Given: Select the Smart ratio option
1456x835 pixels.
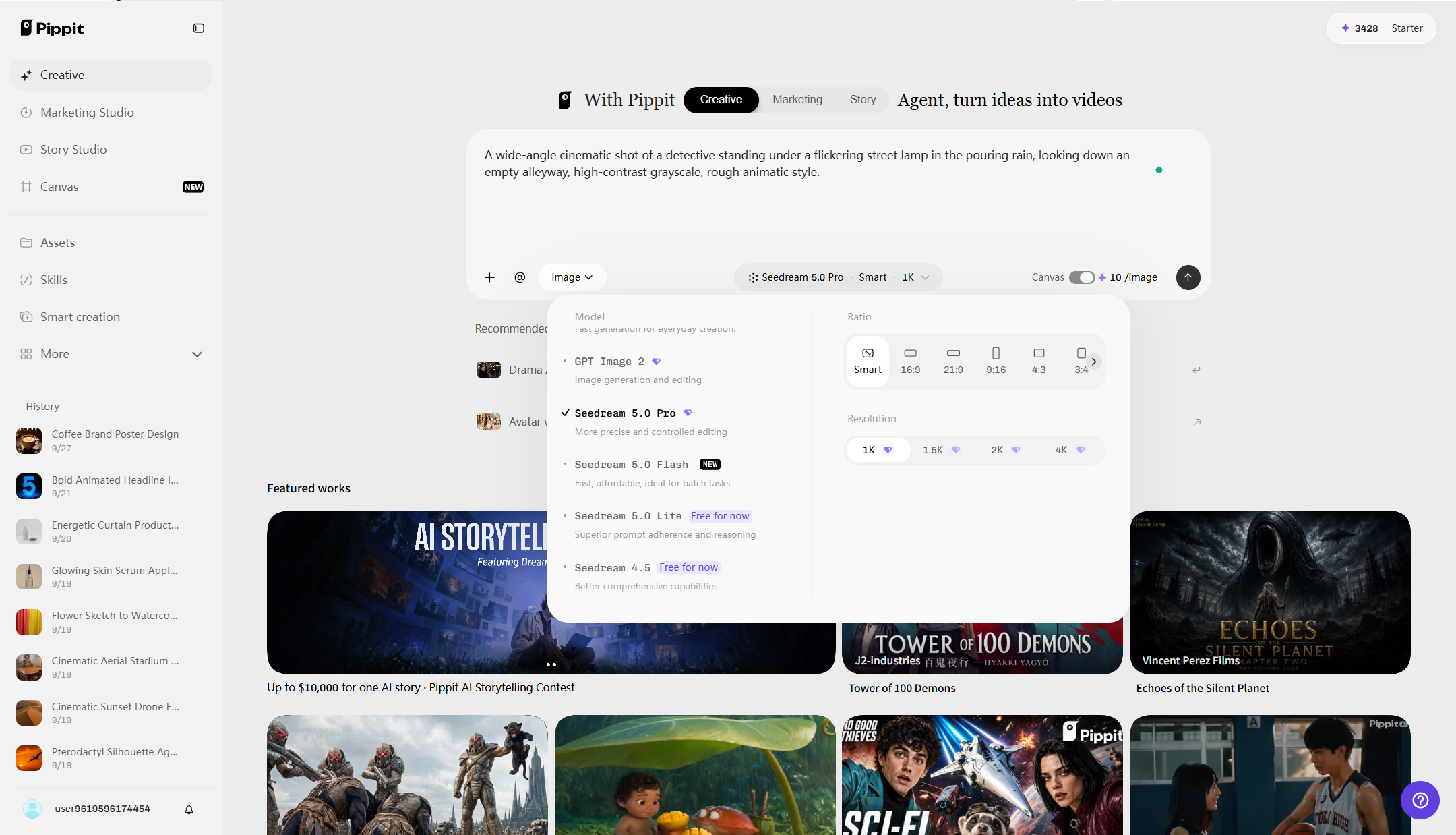Looking at the screenshot, I should (x=868, y=362).
